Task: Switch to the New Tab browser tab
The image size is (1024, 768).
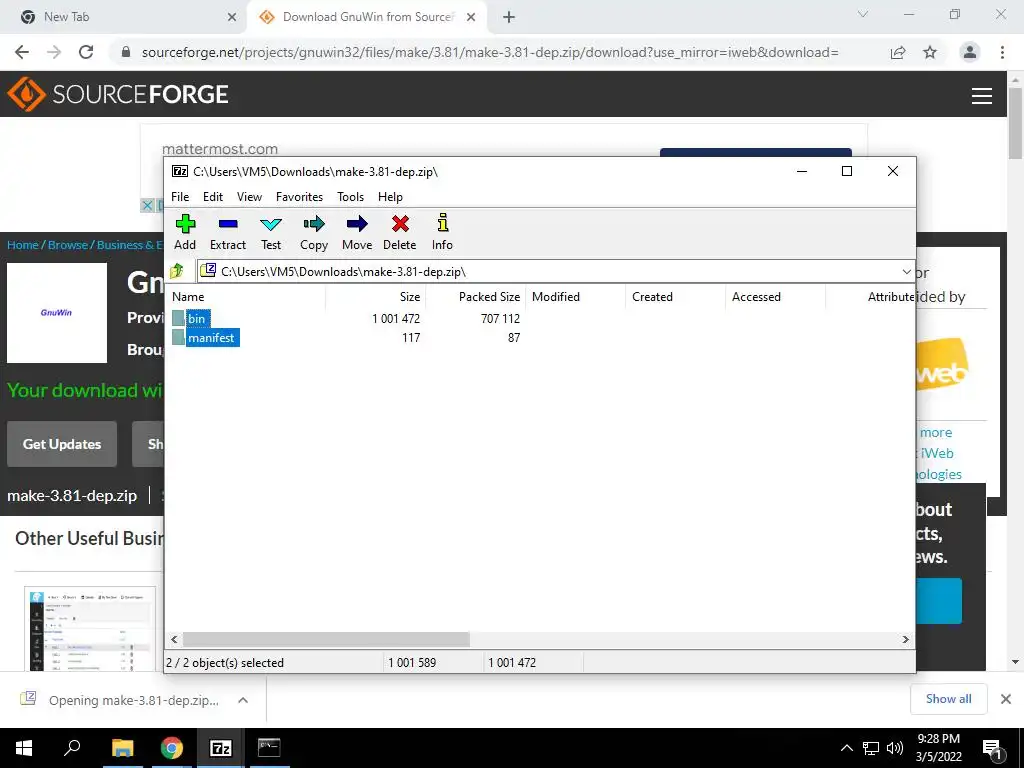Action: click(124, 17)
